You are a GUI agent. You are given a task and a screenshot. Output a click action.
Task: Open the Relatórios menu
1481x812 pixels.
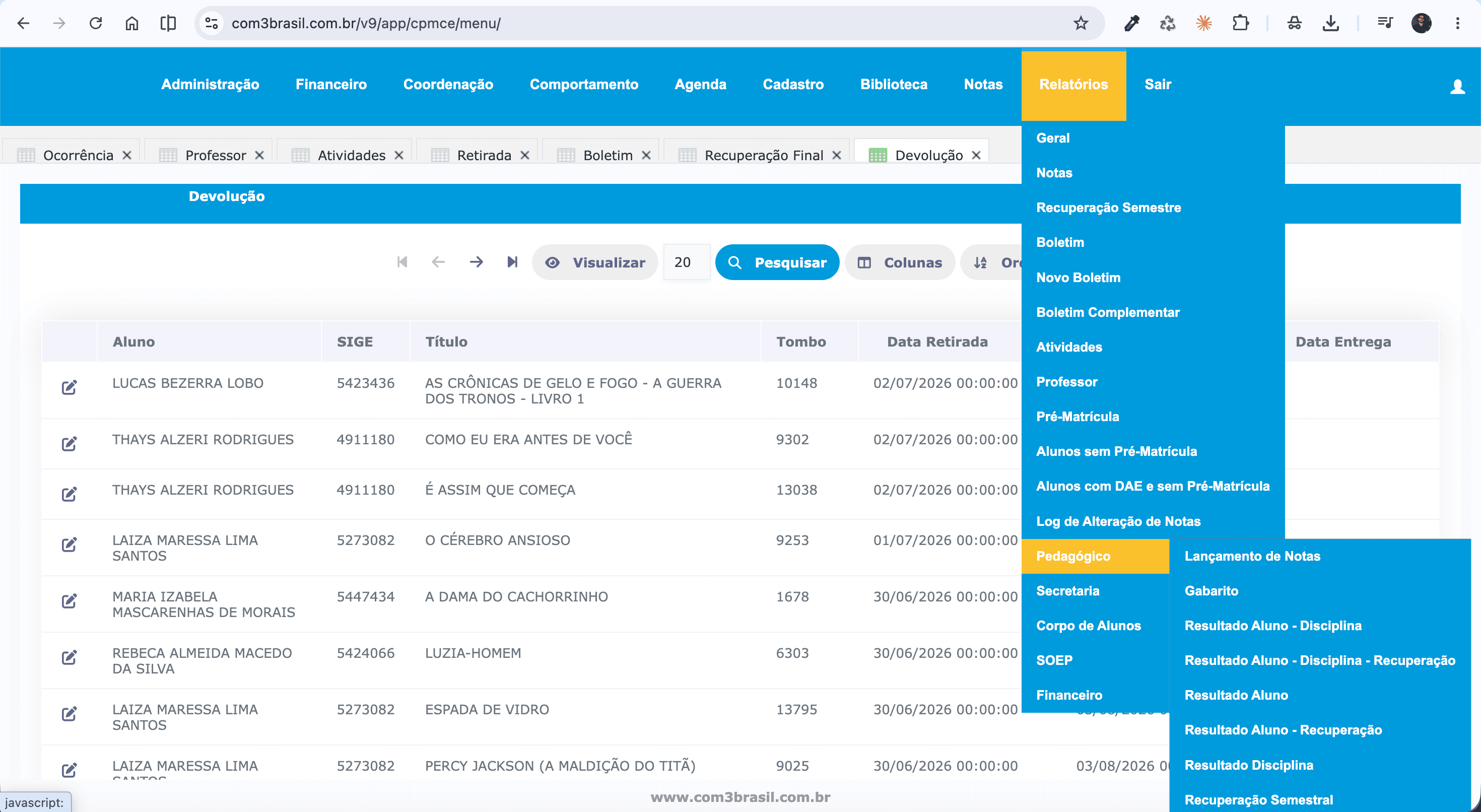point(1073,85)
